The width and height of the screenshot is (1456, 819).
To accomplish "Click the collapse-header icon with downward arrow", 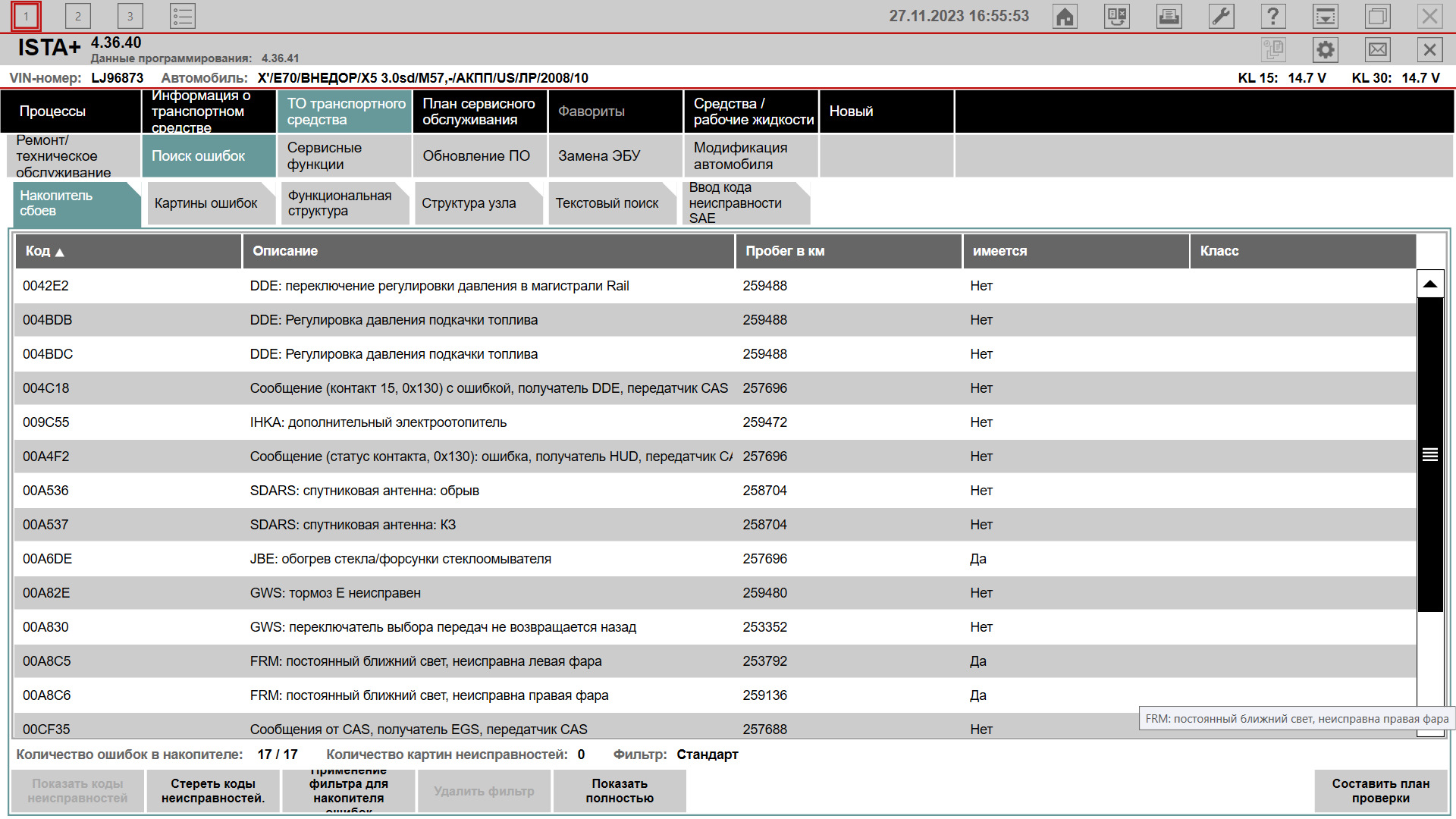I will [1325, 16].
